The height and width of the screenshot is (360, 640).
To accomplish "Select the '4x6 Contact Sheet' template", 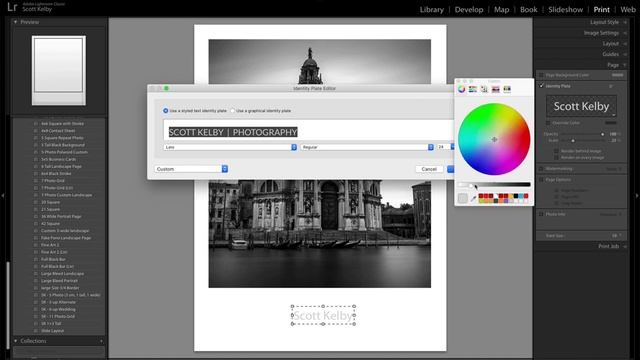I will [58, 131].
